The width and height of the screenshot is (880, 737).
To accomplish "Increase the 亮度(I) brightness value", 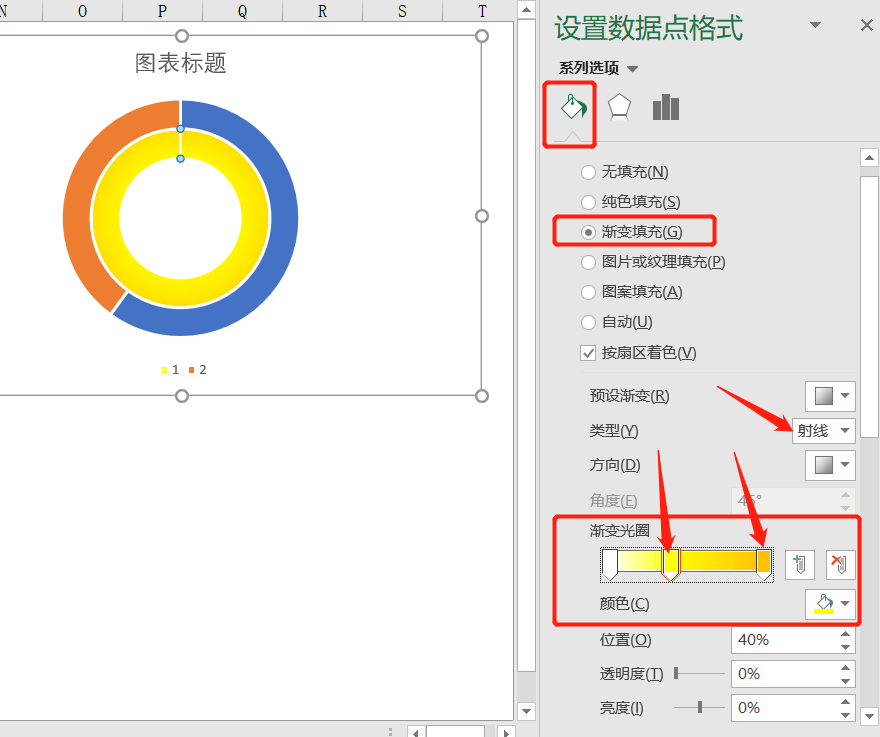I will click(845, 702).
